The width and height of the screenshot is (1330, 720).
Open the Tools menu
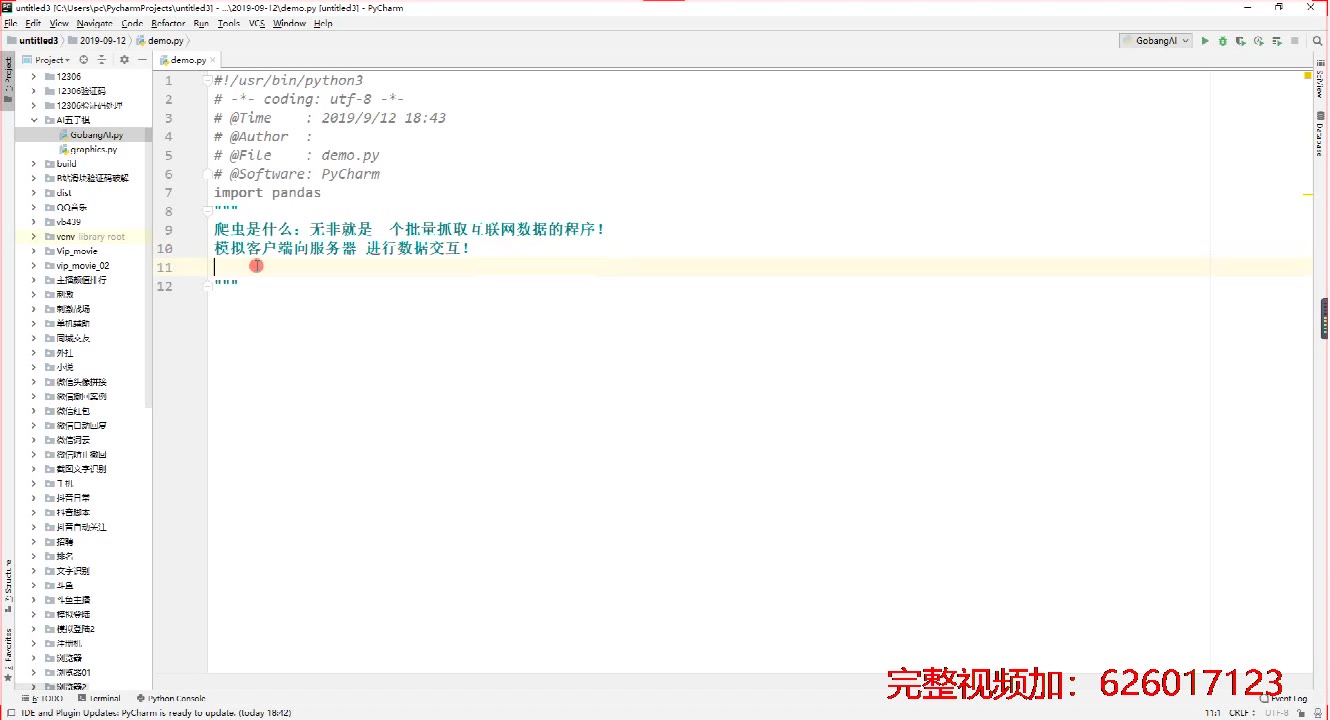pos(228,23)
